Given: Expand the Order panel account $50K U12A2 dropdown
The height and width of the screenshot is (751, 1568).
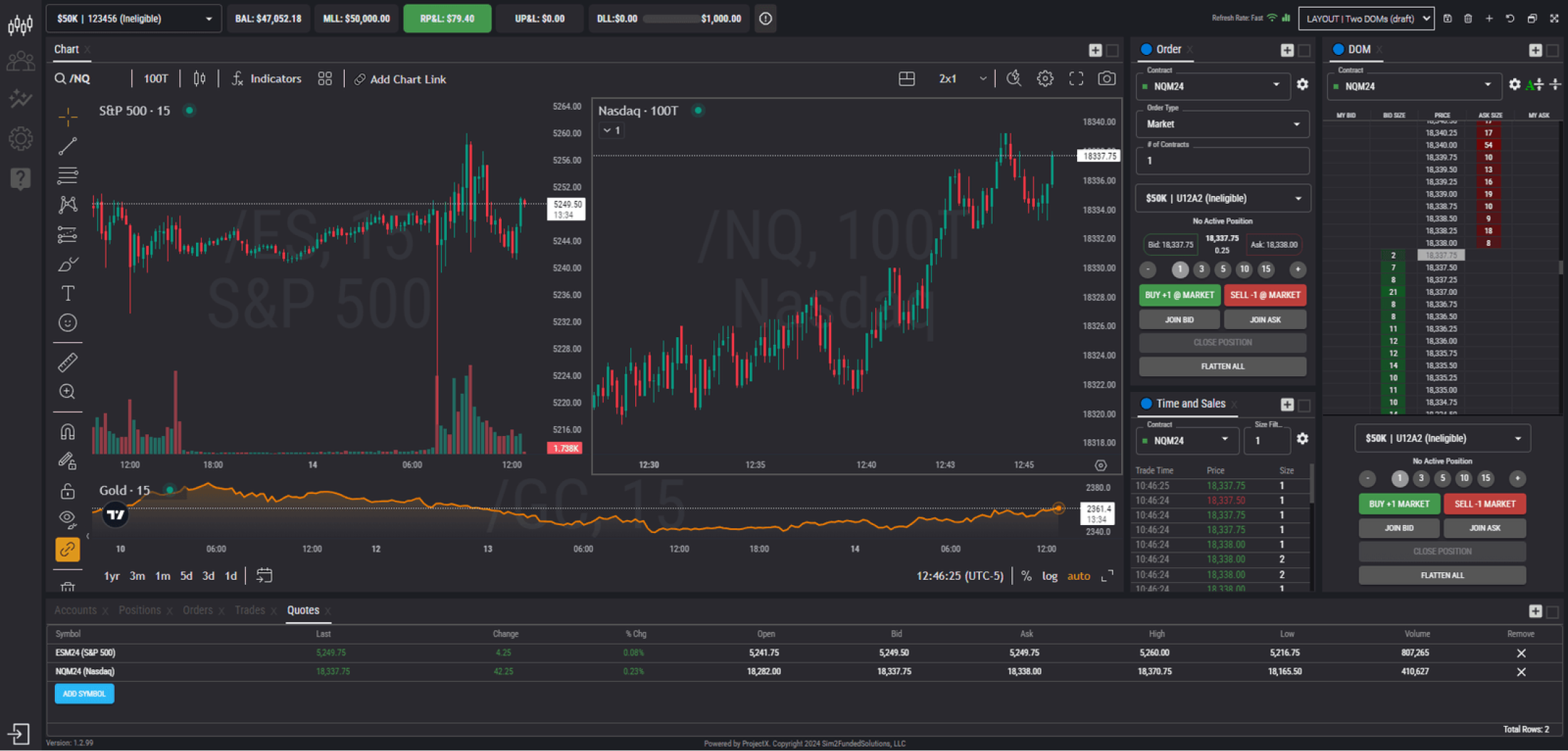Looking at the screenshot, I should pyautogui.click(x=1222, y=198).
